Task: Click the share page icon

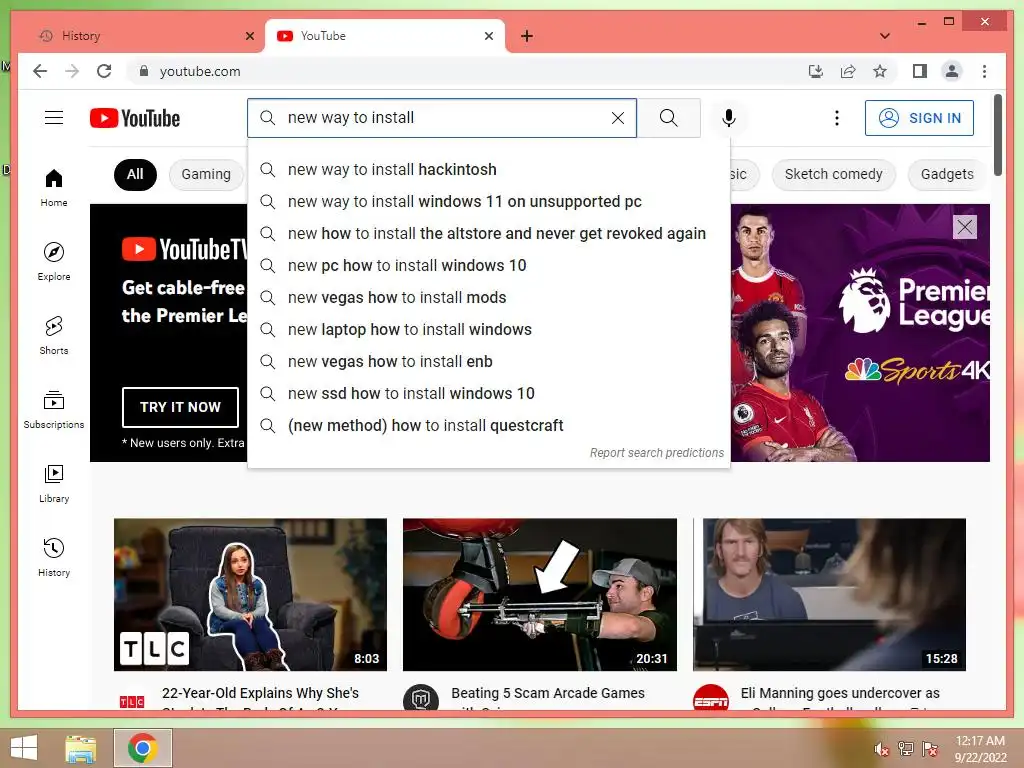Action: click(848, 71)
